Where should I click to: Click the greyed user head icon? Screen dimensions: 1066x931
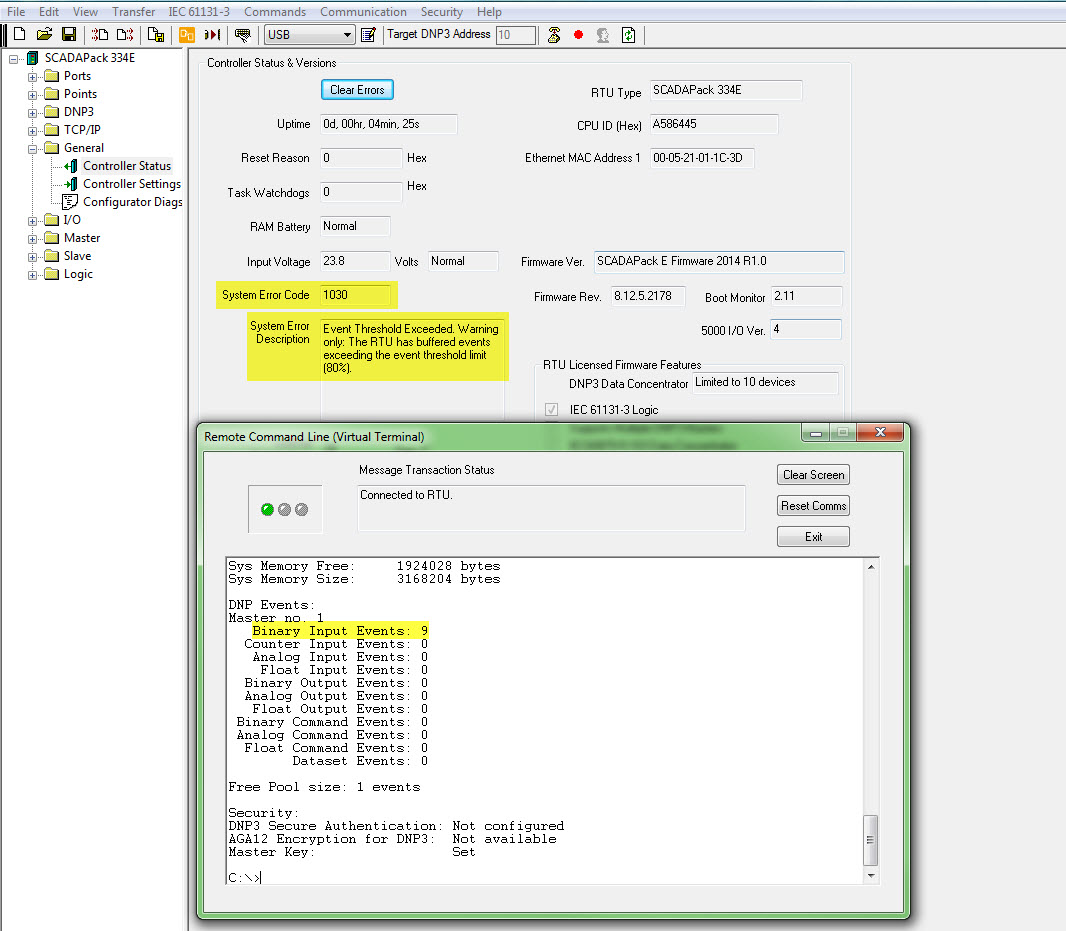point(603,35)
